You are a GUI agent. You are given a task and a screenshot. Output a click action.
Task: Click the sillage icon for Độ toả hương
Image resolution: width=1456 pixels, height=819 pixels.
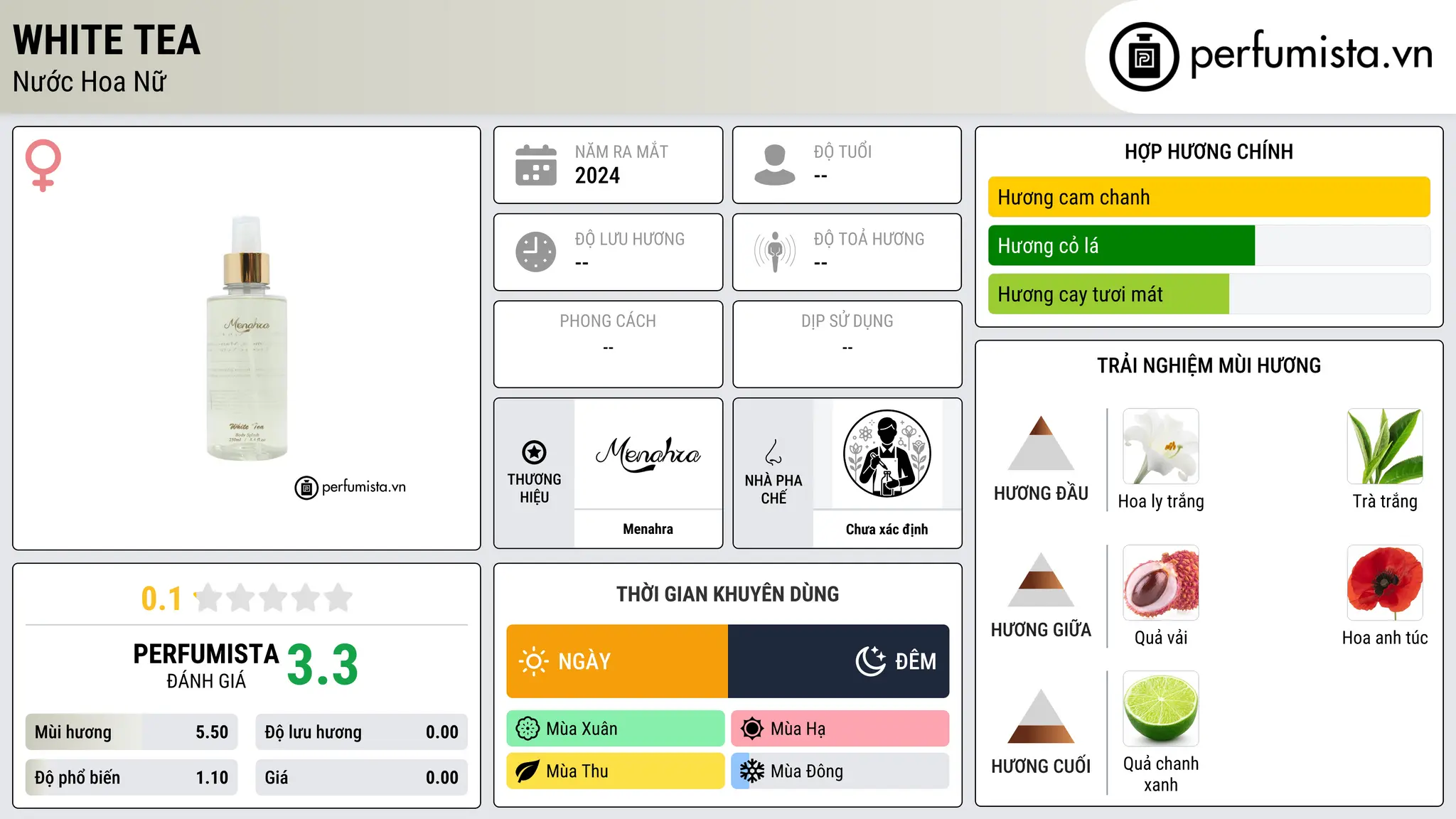click(775, 252)
